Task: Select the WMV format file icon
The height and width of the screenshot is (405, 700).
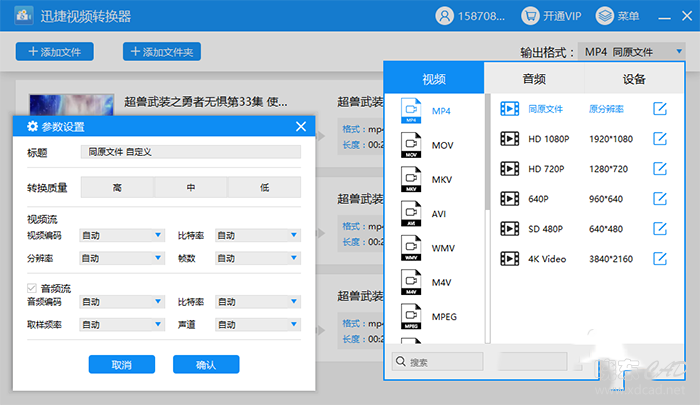Action: (x=411, y=248)
